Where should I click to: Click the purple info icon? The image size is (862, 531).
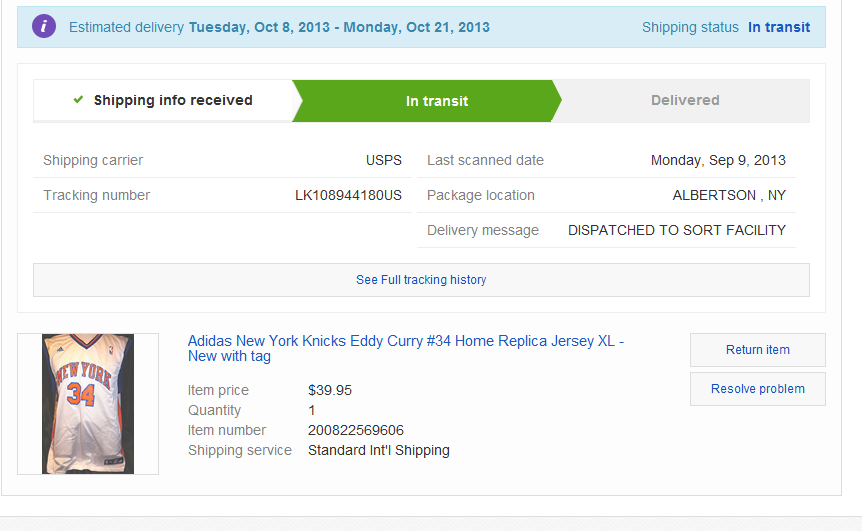pos(44,26)
